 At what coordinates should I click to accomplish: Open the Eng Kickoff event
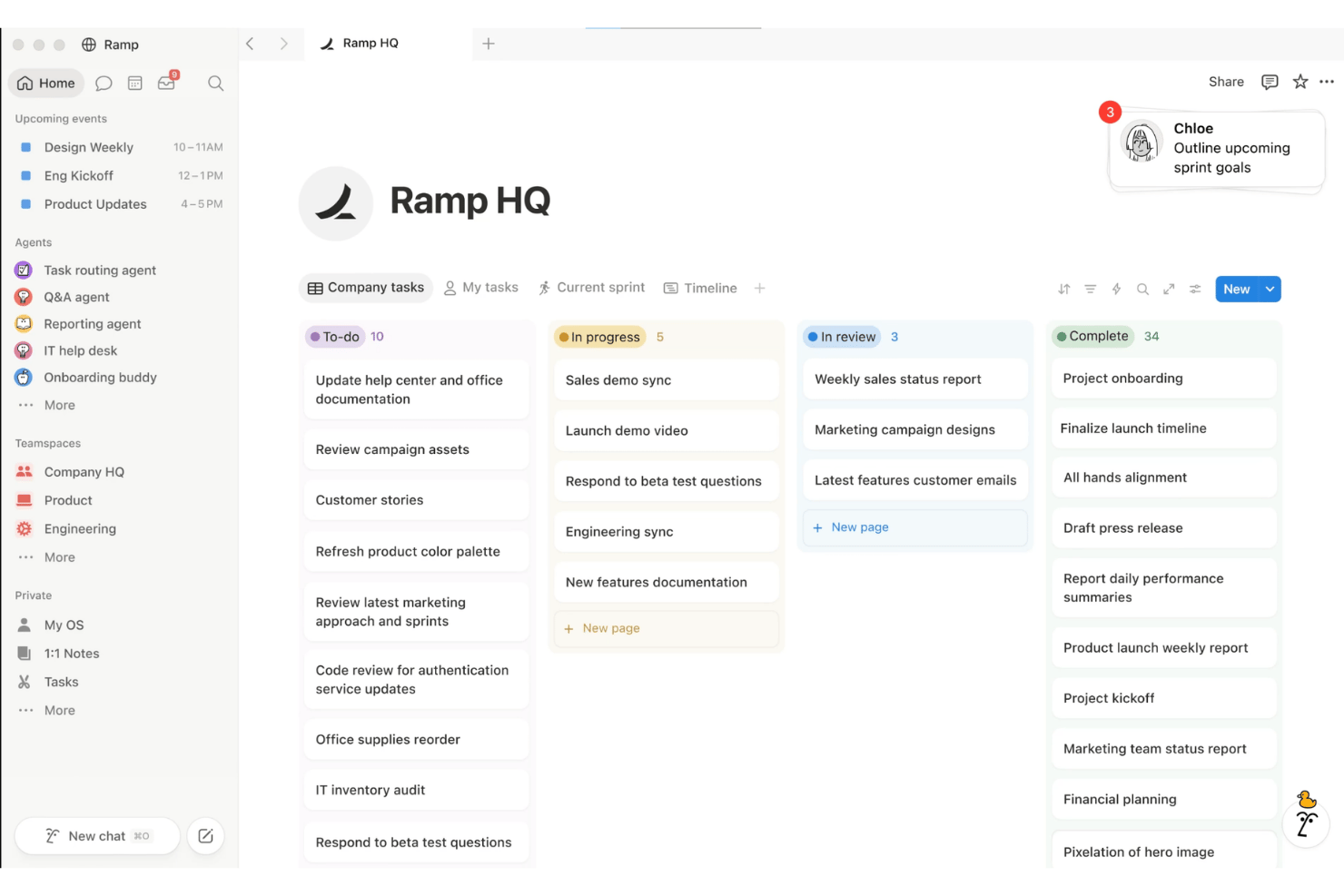[120, 175]
